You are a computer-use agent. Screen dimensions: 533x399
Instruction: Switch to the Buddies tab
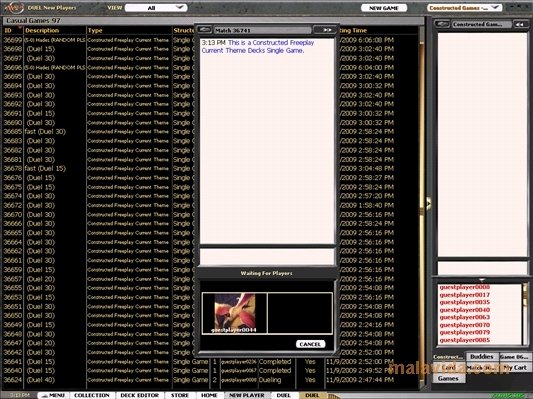tap(482, 357)
